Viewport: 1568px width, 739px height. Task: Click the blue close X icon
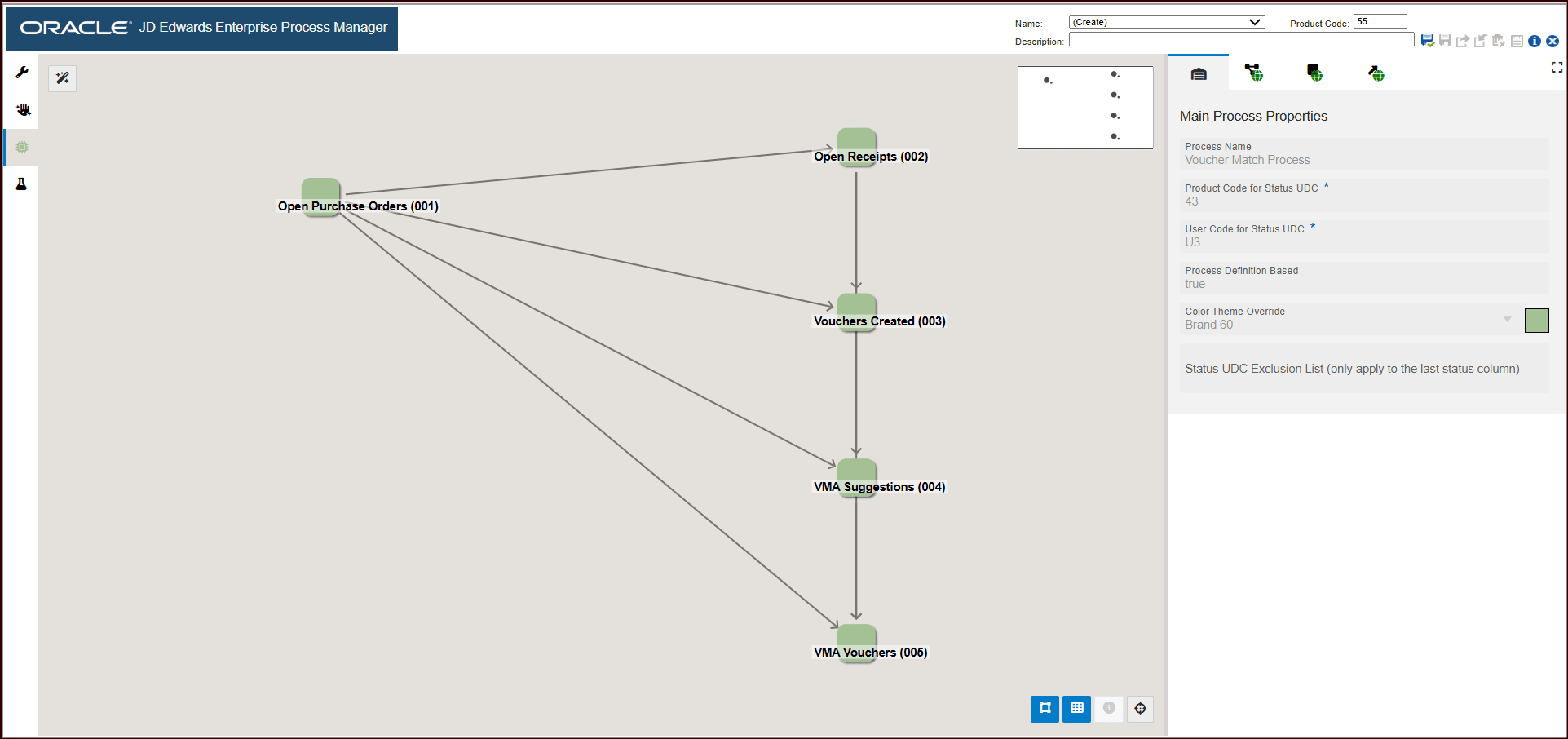(1553, 41)
